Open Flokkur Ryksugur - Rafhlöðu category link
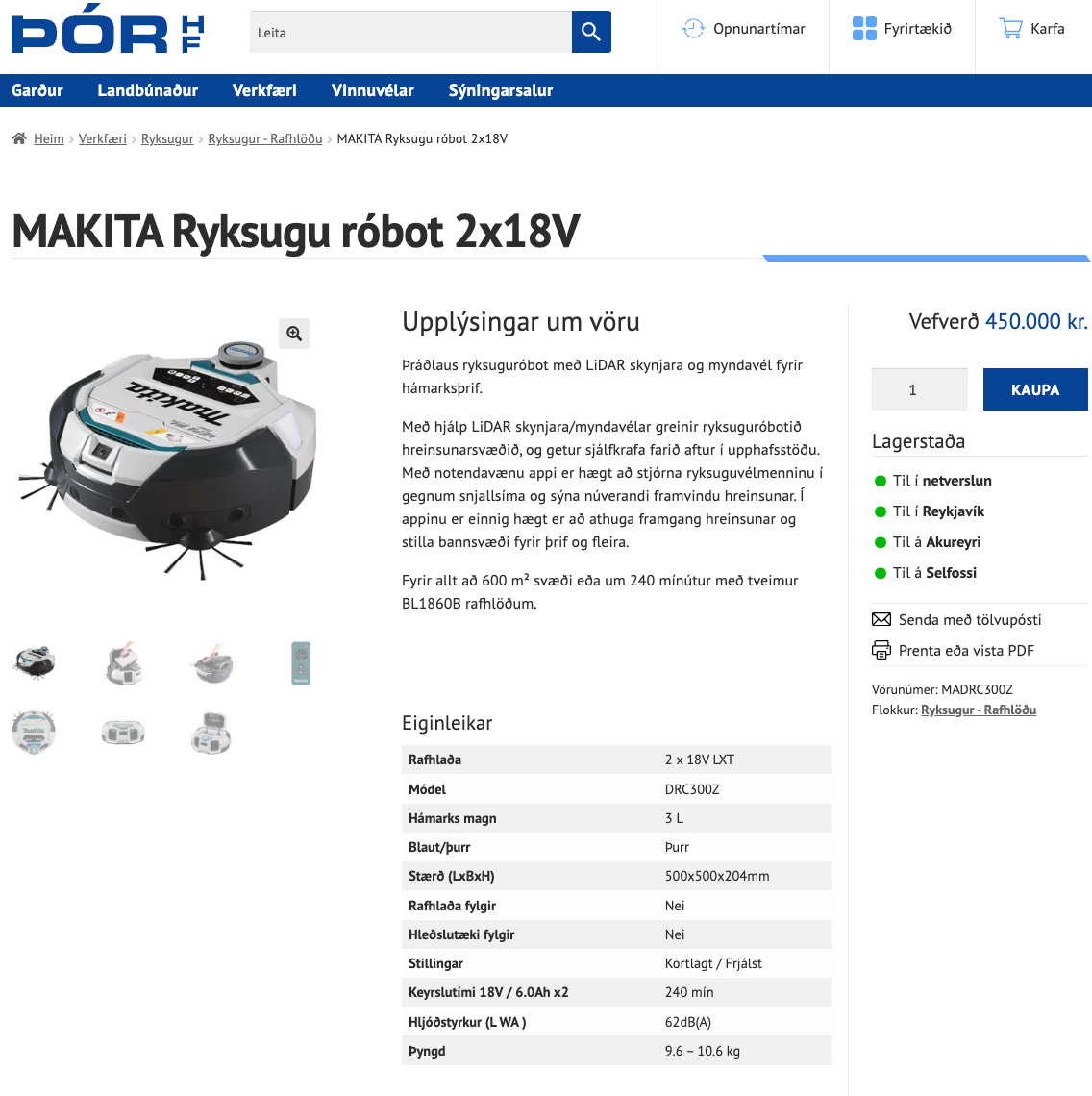This screenshot has height=1096, width=1092. pyautogui.click(x=978, y=710)
